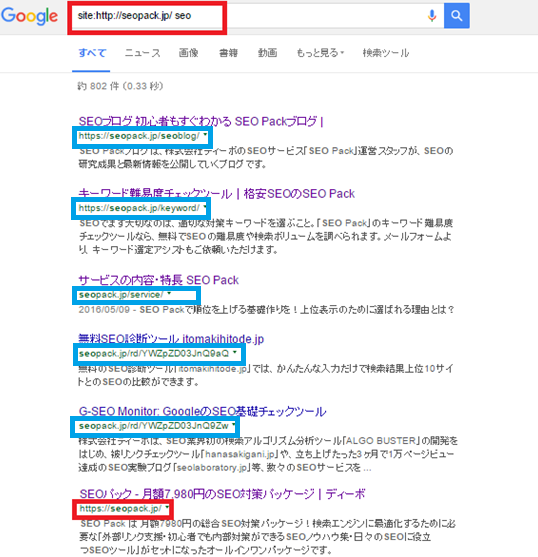The width and height of the screenshot is (538, 557).
Task: Click the Google logo
Action: tap(29, 16)
